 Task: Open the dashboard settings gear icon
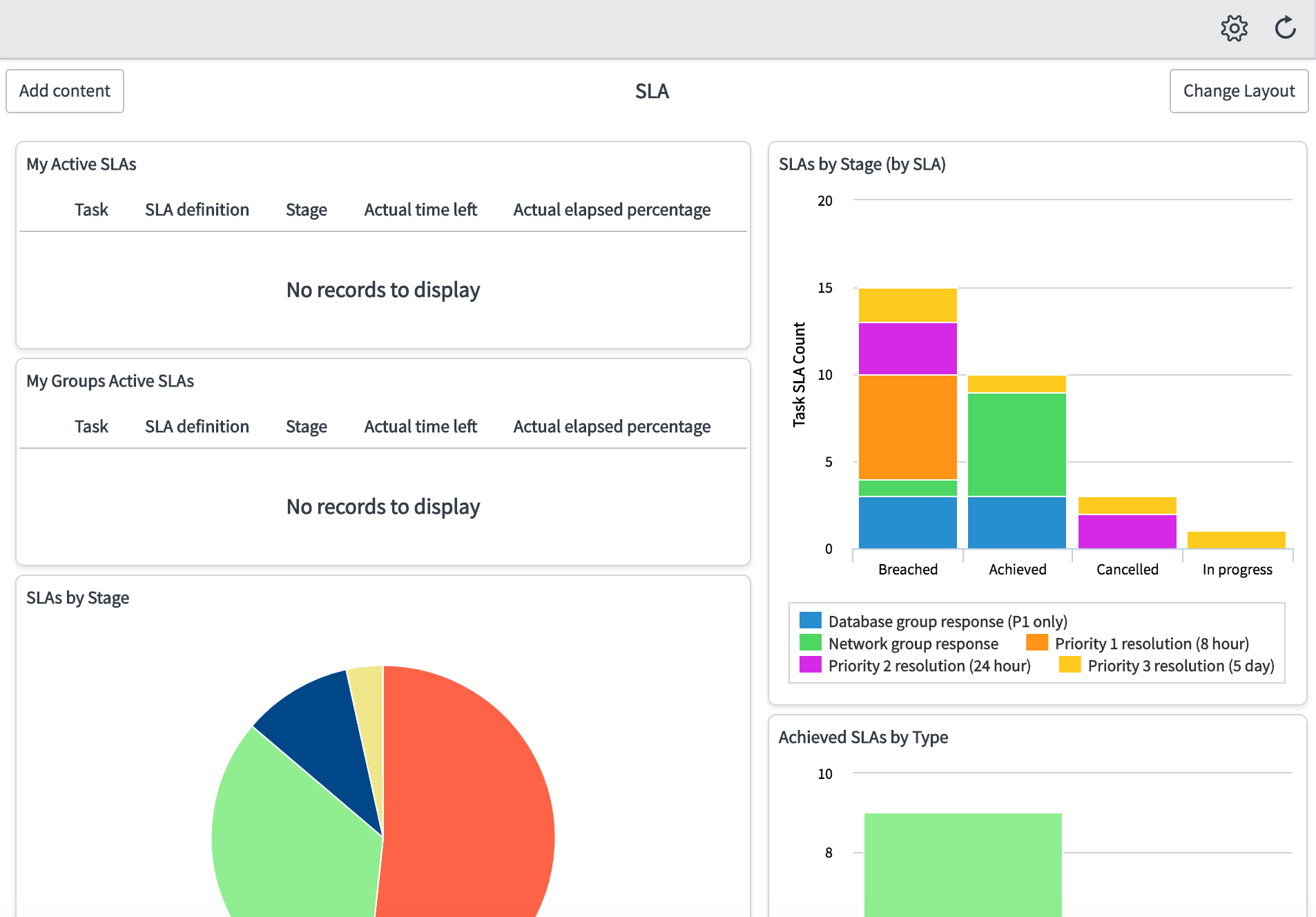(x=1234, y=28)
